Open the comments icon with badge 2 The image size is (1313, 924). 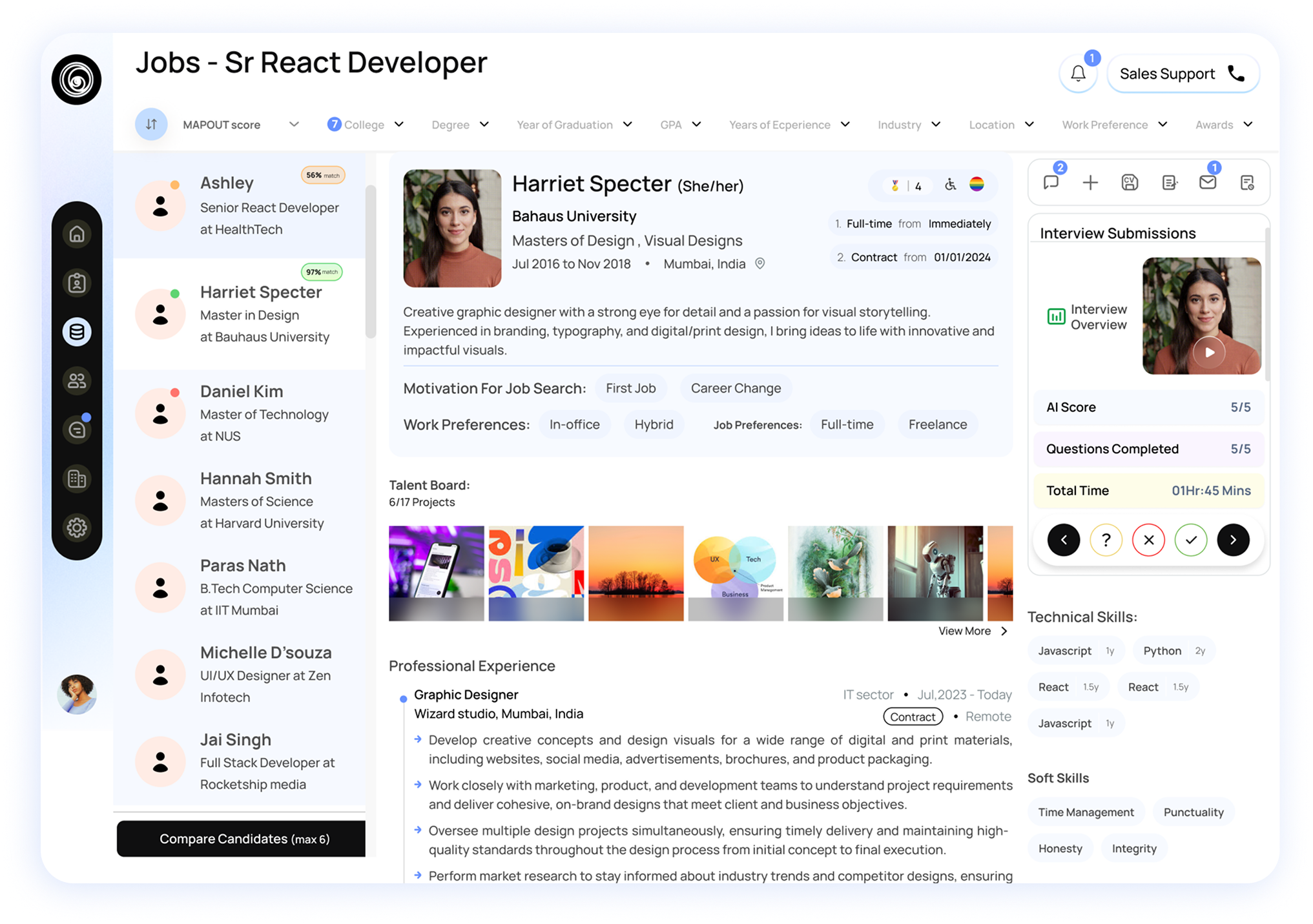coord(1051,183)
